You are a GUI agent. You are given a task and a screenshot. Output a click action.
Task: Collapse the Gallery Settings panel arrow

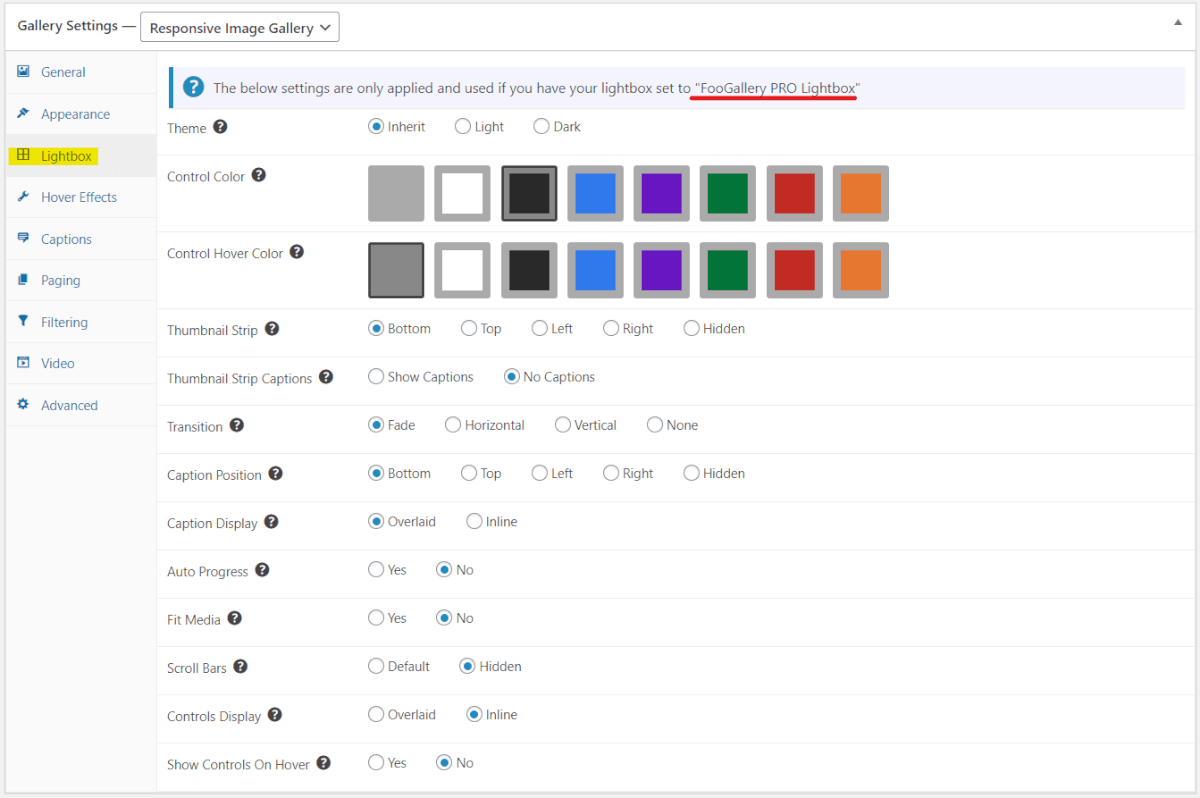(1178, 23)
